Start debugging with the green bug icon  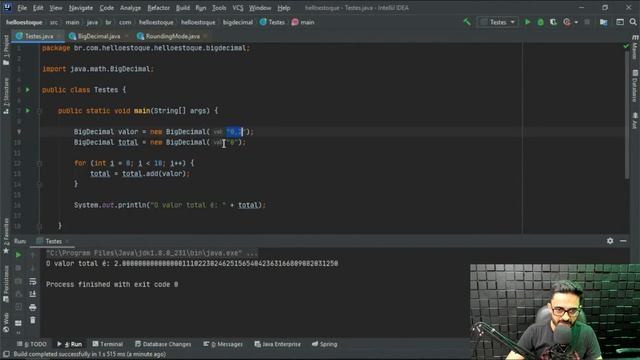[540, 22]
